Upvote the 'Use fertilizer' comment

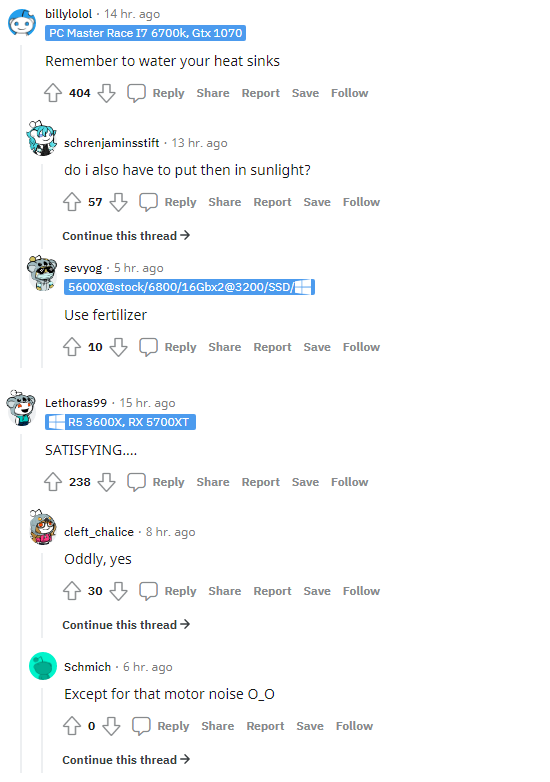pos(72,347)
